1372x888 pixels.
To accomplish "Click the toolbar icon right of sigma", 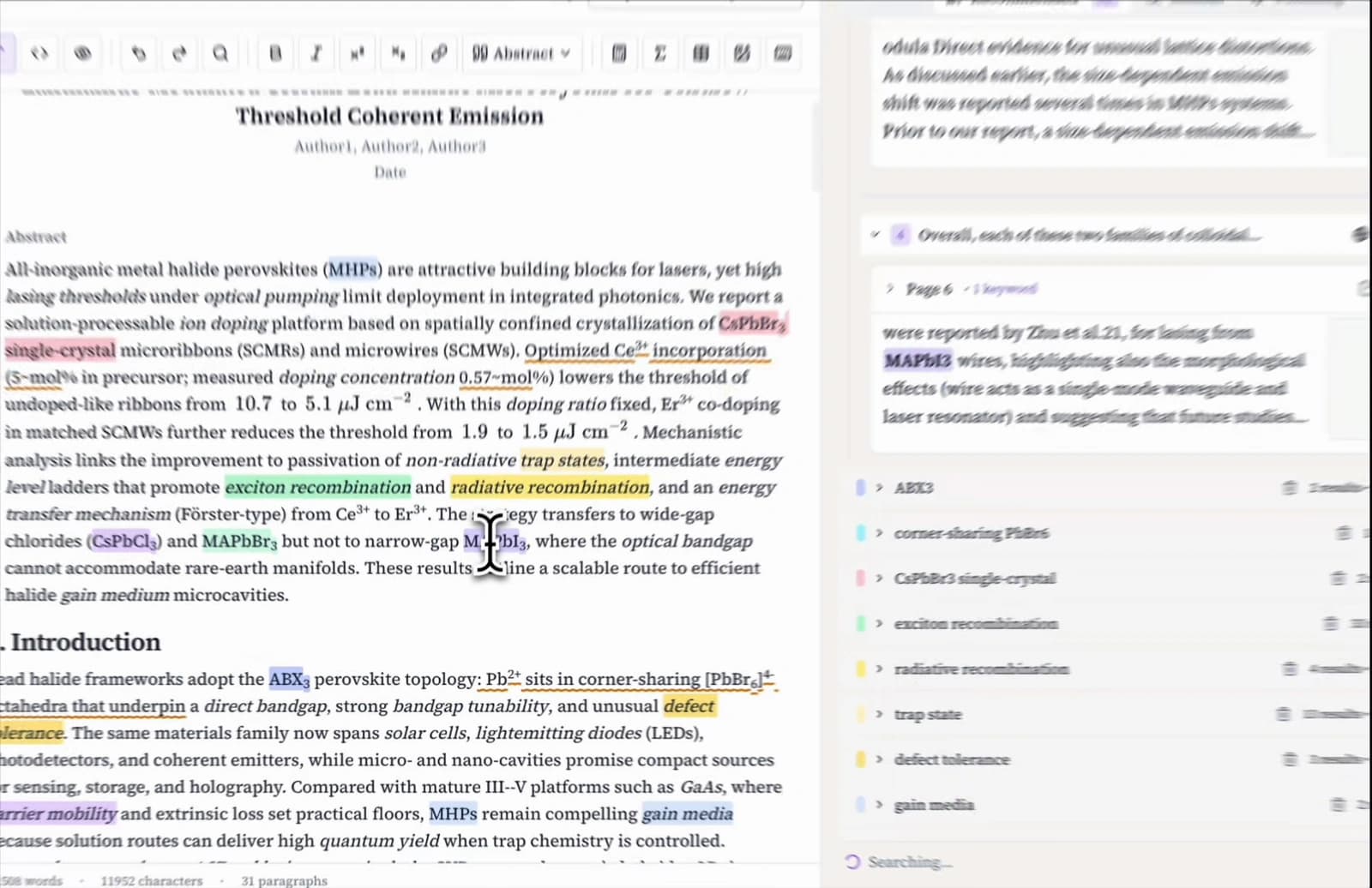I will point(701,53).
